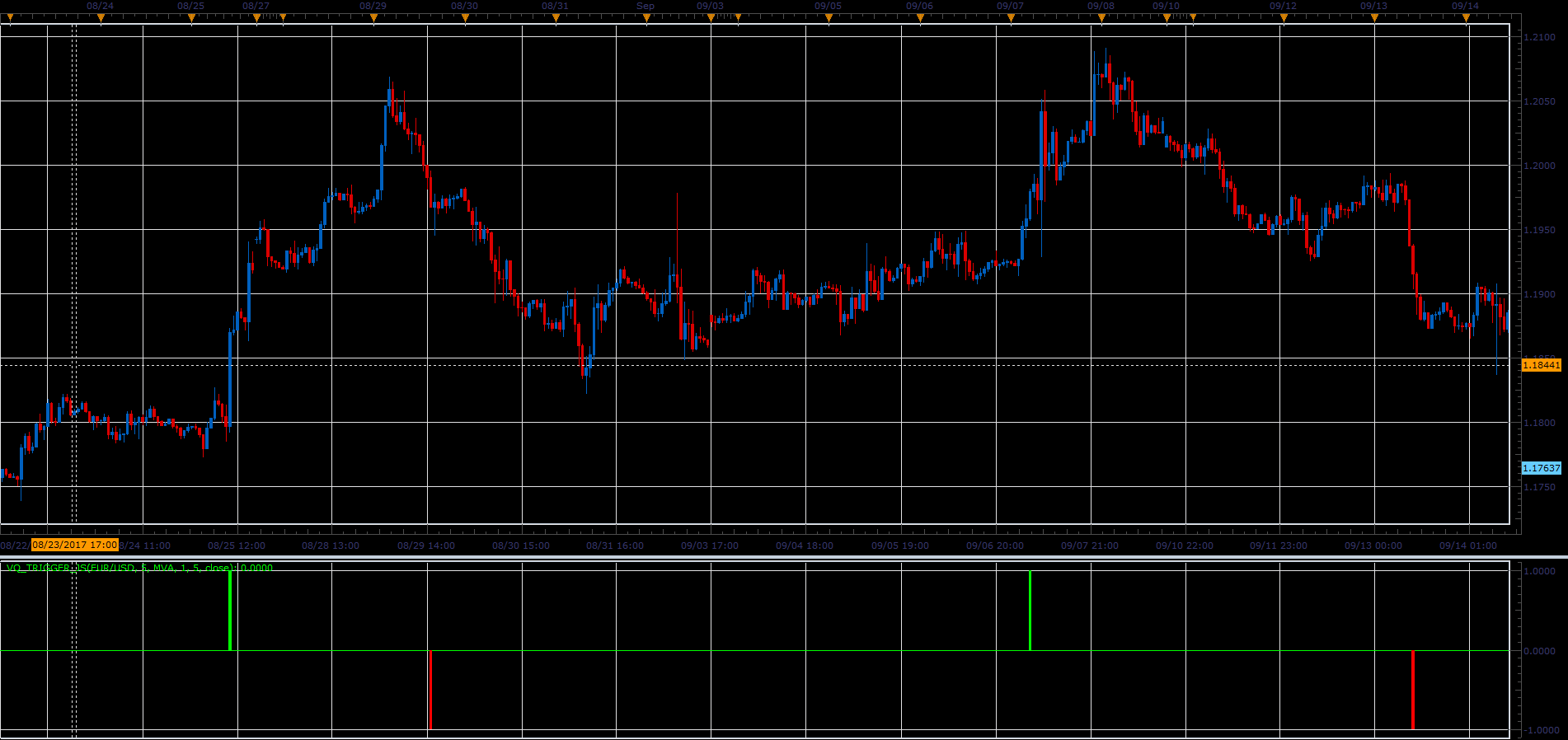1568x740 pixels.
Task: Click the 09/14 01:00 time axis label
Action: pyautogui.click(x=1468, y=546)
